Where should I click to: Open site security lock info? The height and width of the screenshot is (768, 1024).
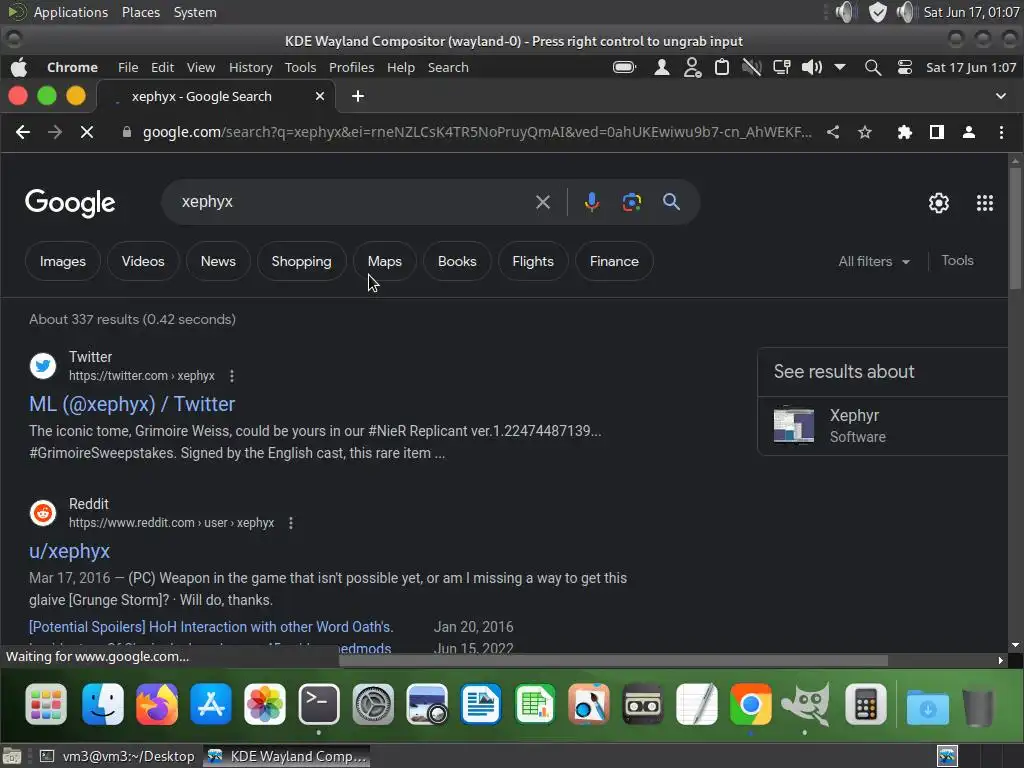[127, 133]
